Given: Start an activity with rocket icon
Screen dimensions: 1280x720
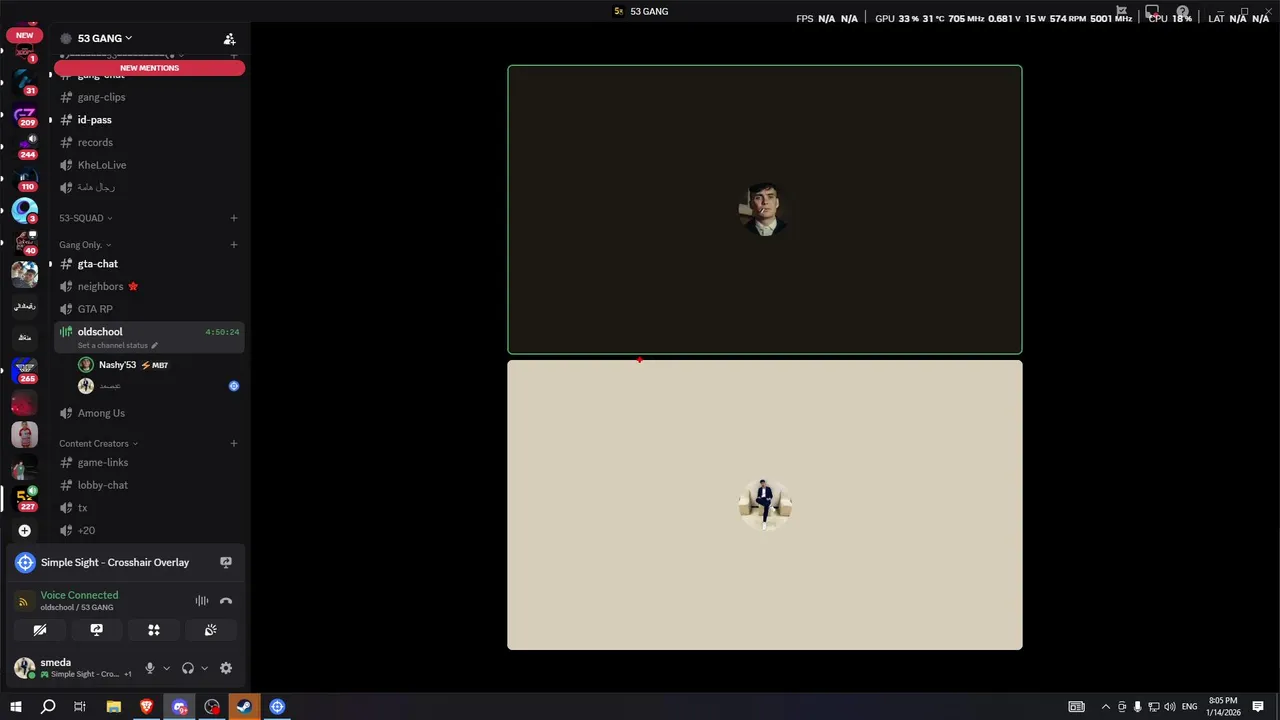Looking at the screenshot, I should coord(154,630).
